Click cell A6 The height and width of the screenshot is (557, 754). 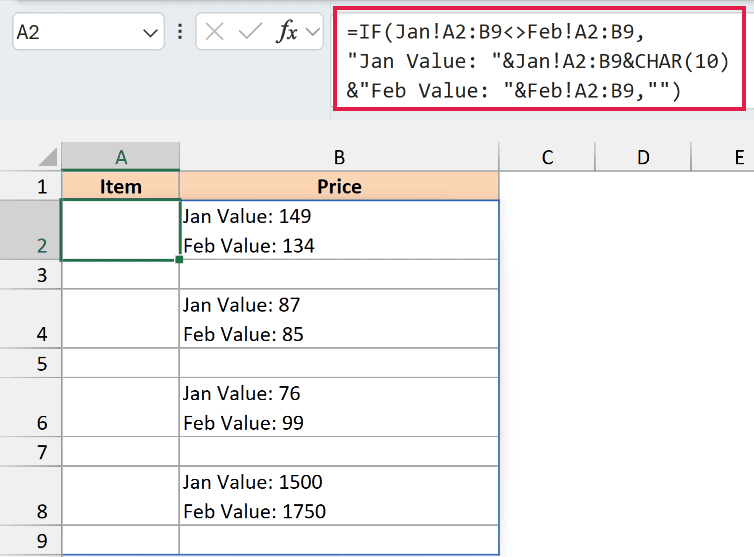click(x=121, y=407)
